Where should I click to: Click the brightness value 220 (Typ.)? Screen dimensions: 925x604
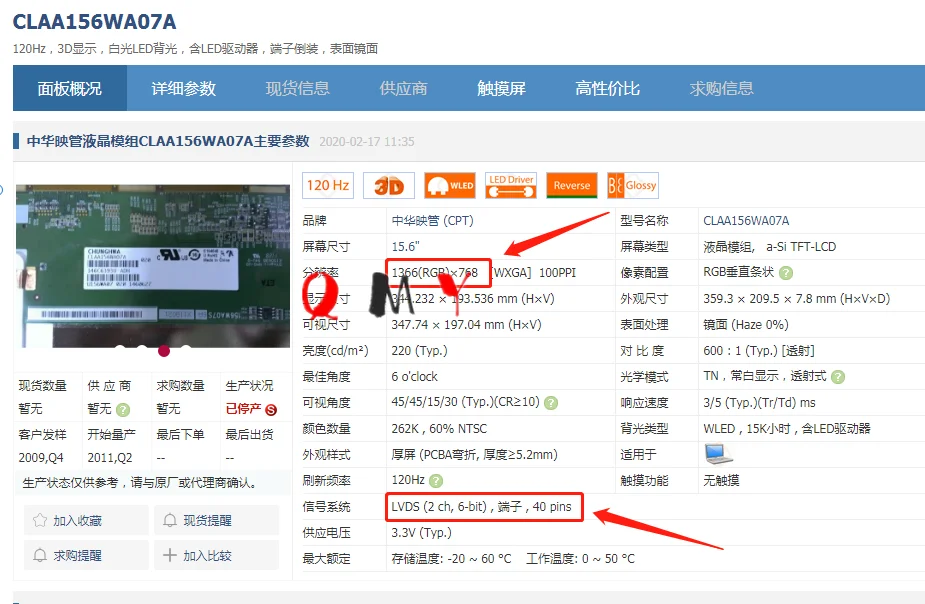click(419, 350)
